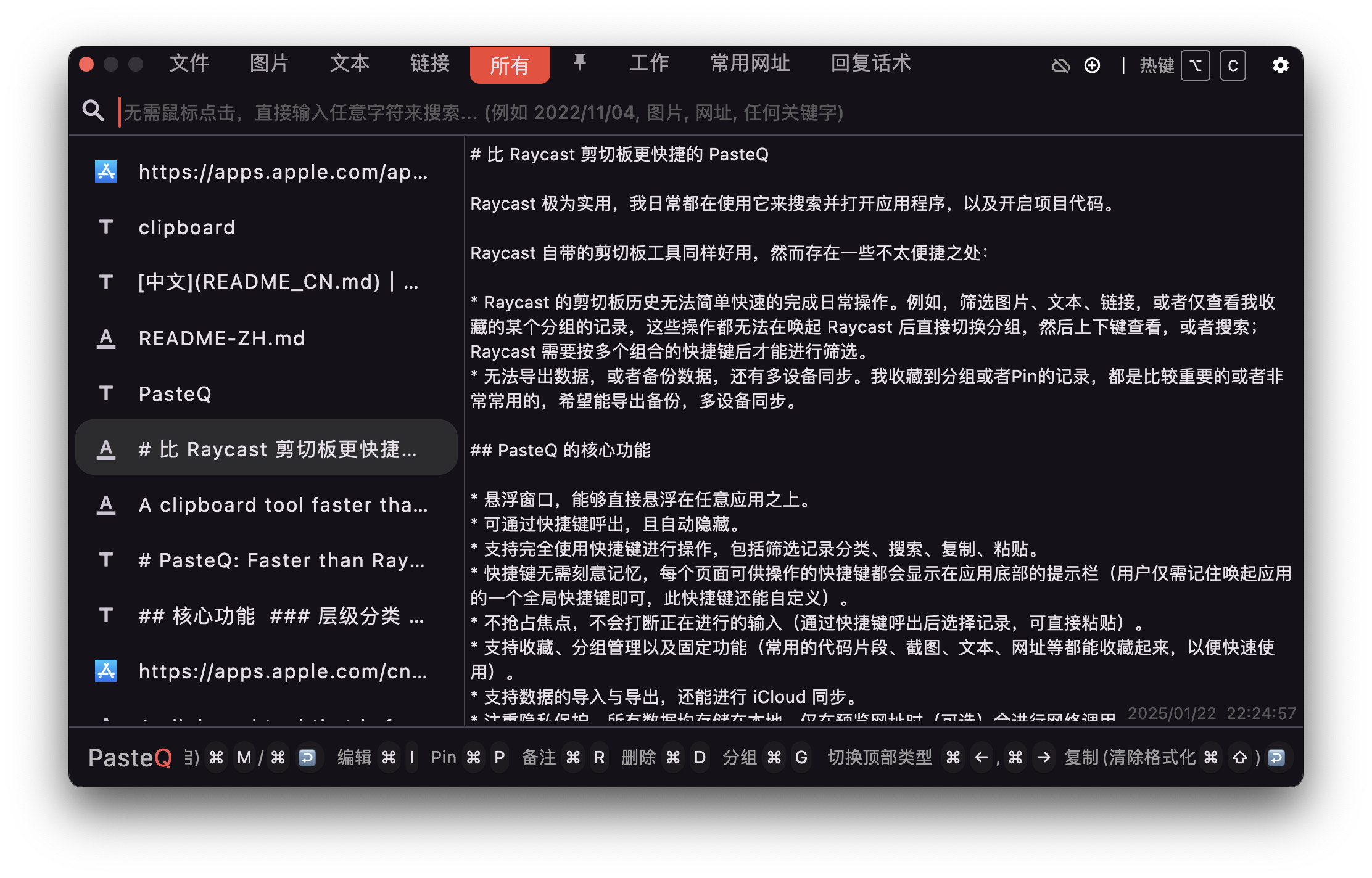
Task: Focus the search input field
Action: pyautogui.click(x=709, y=112)
